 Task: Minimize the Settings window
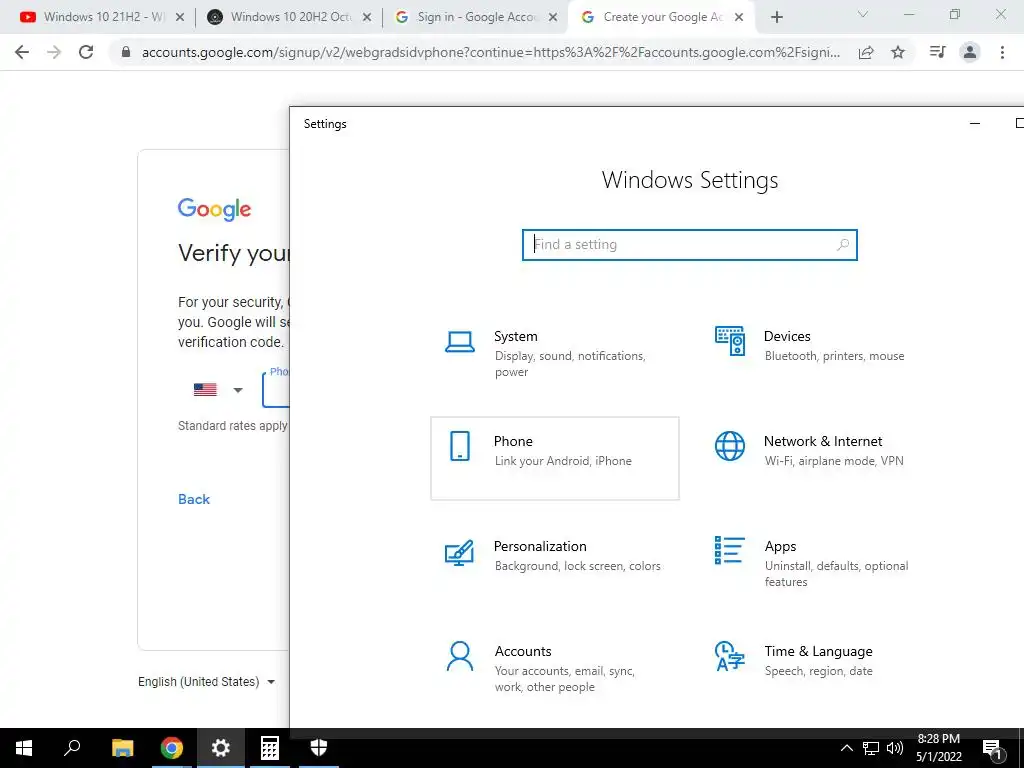[x=975, y=123]
